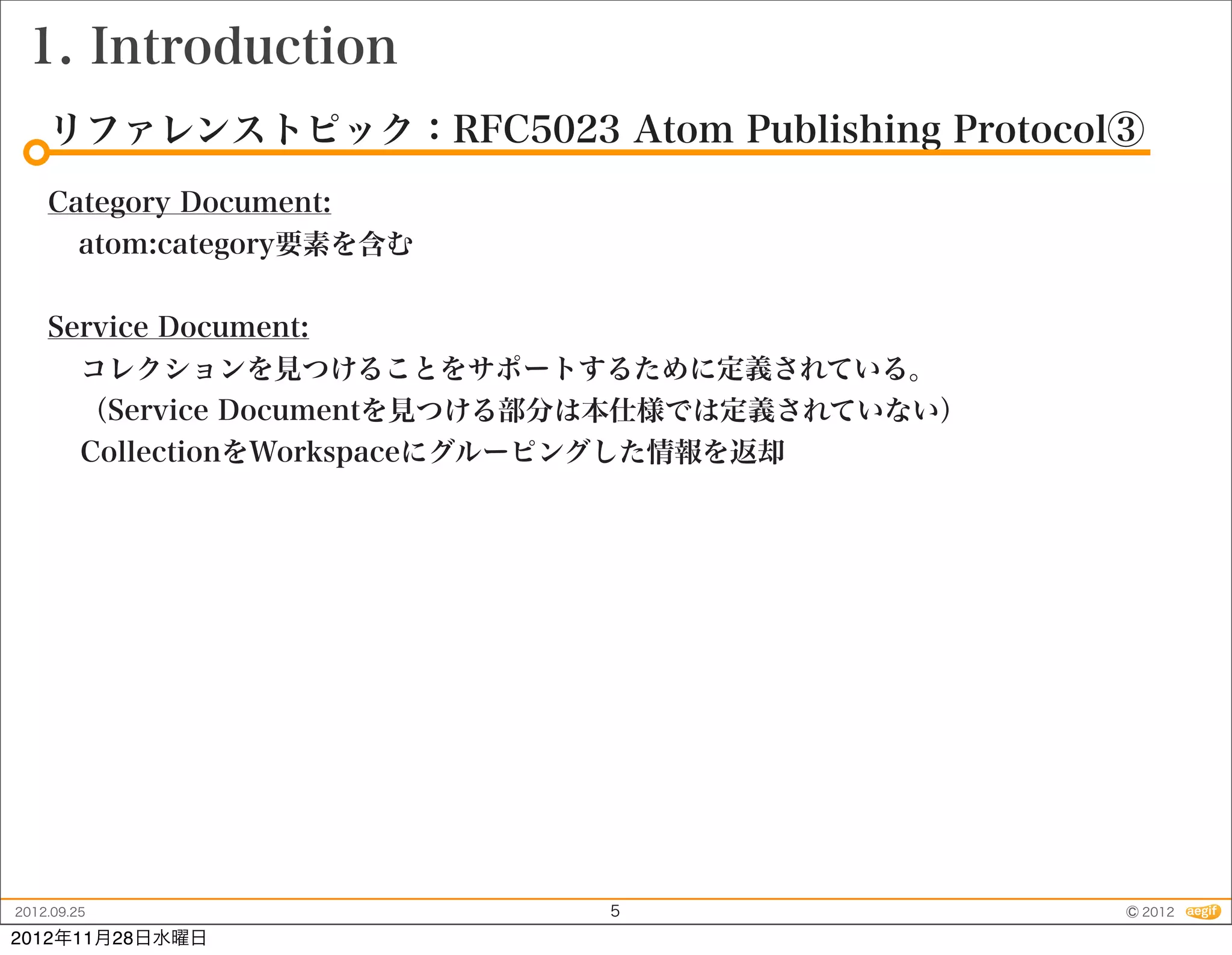This screenshot has height=955, width=1232.
Task: Click the parenthetical '(Service Documentを見つける部分' line
Action: click(x=521, y=410)
